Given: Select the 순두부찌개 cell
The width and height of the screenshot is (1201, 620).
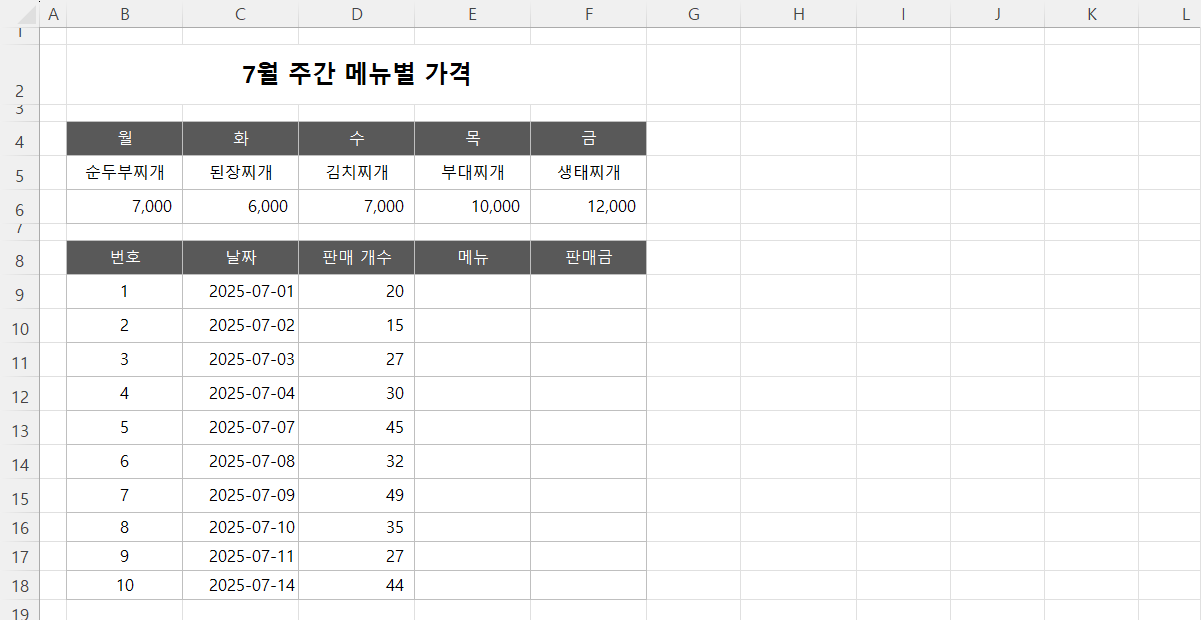Looking at the screenshot, I should pos(124,173).
